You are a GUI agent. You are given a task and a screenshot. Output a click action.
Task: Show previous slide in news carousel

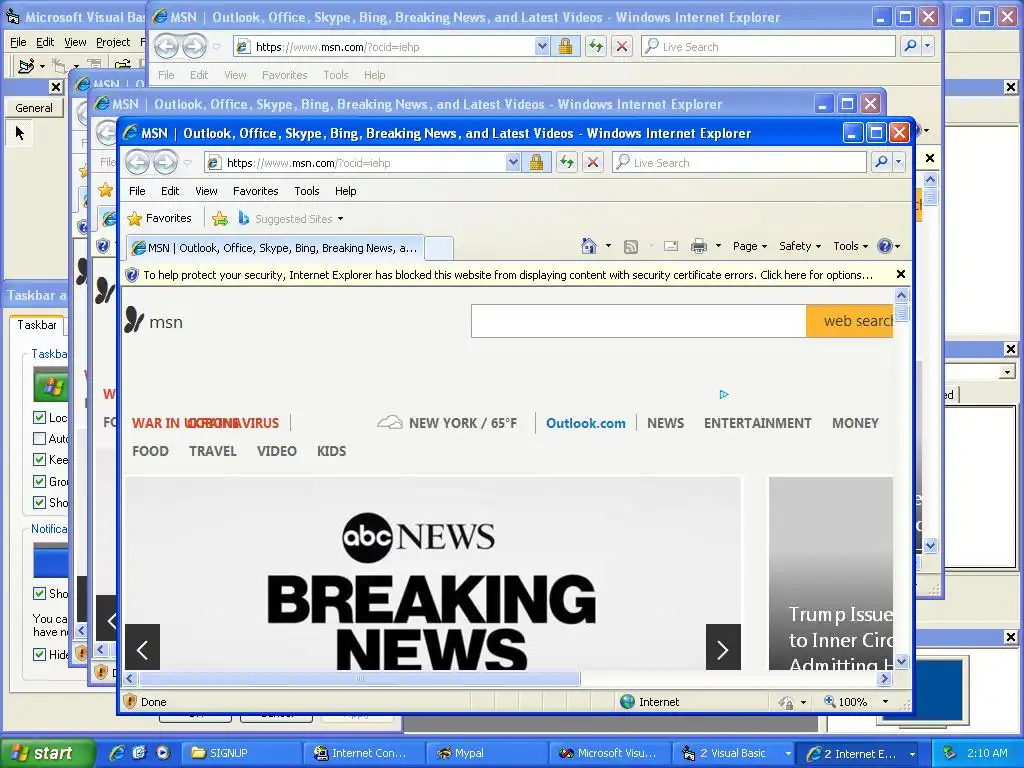142,647
